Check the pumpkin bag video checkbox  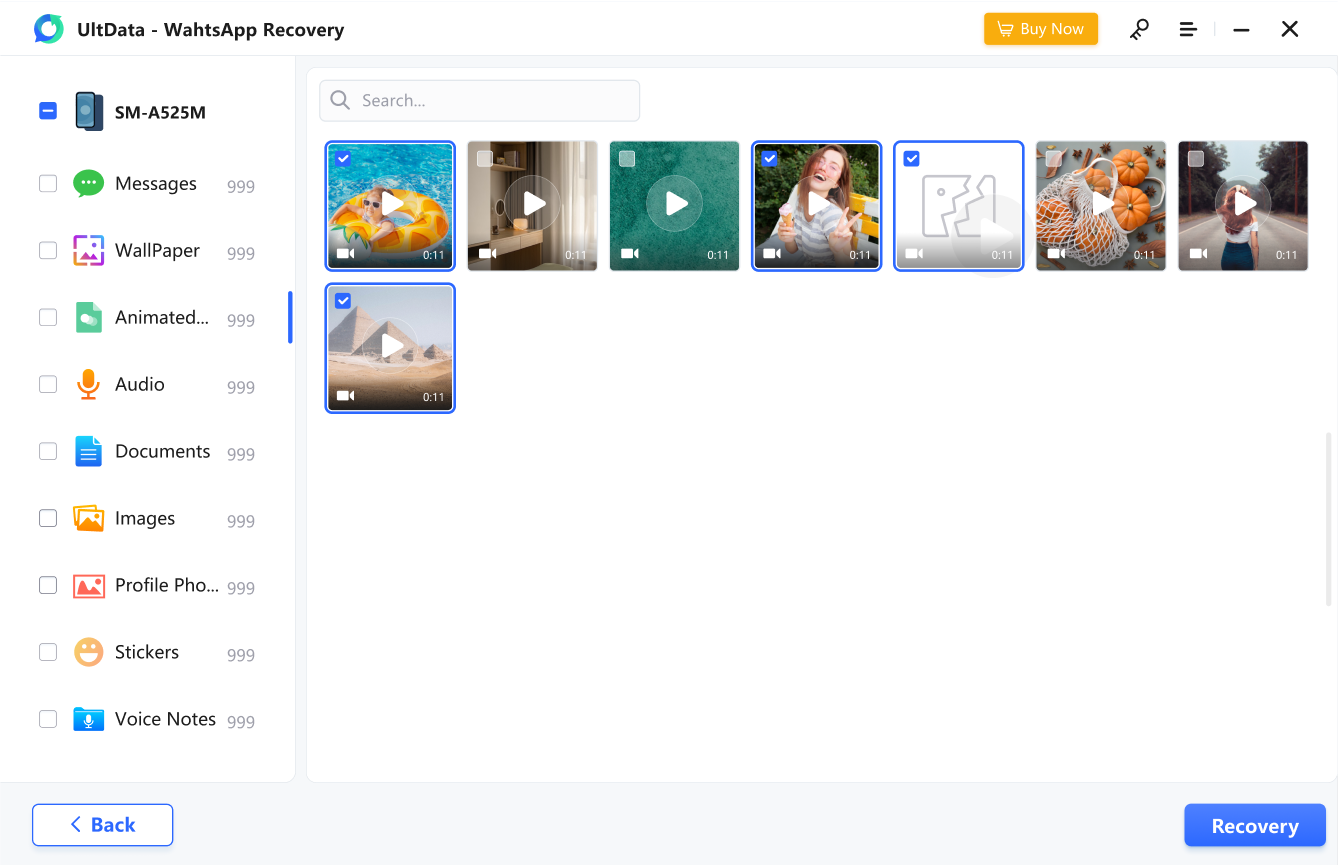1053,159
